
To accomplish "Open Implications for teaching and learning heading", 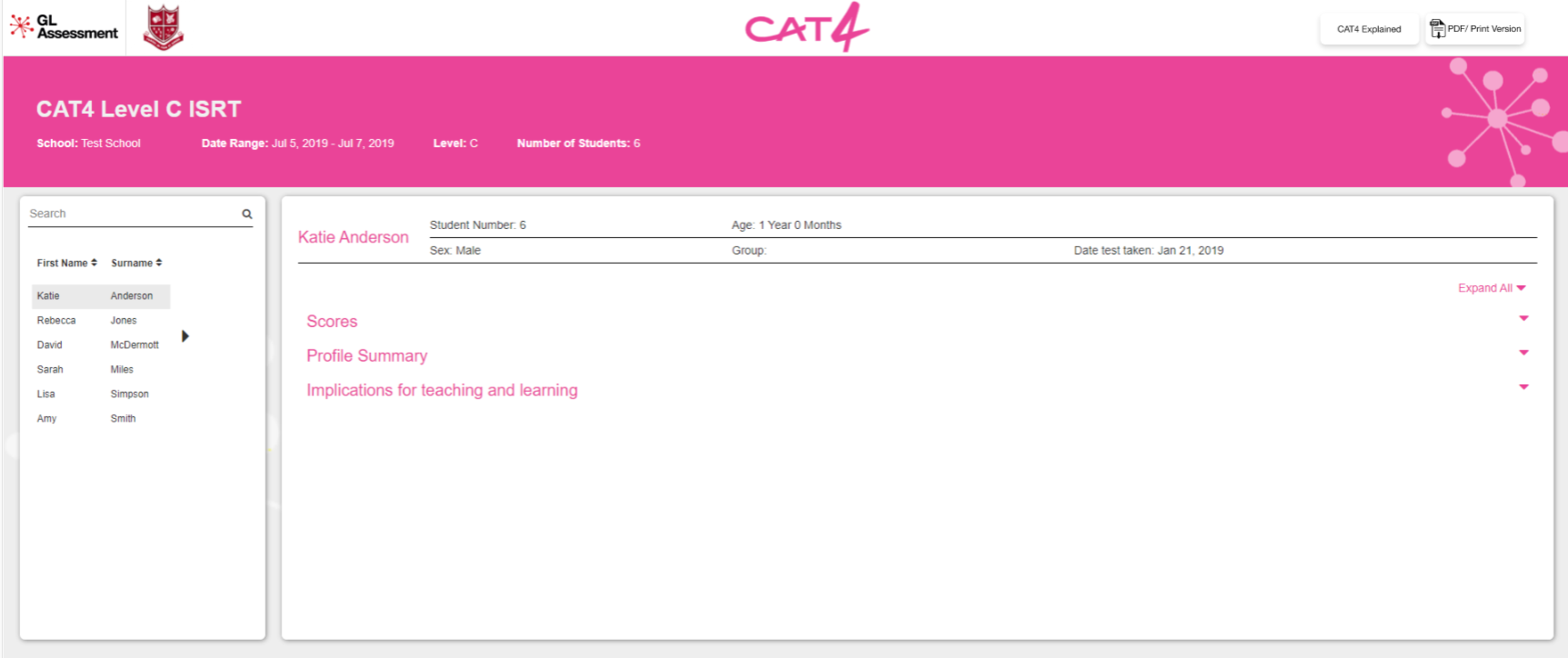I will [x=442, y=391].
